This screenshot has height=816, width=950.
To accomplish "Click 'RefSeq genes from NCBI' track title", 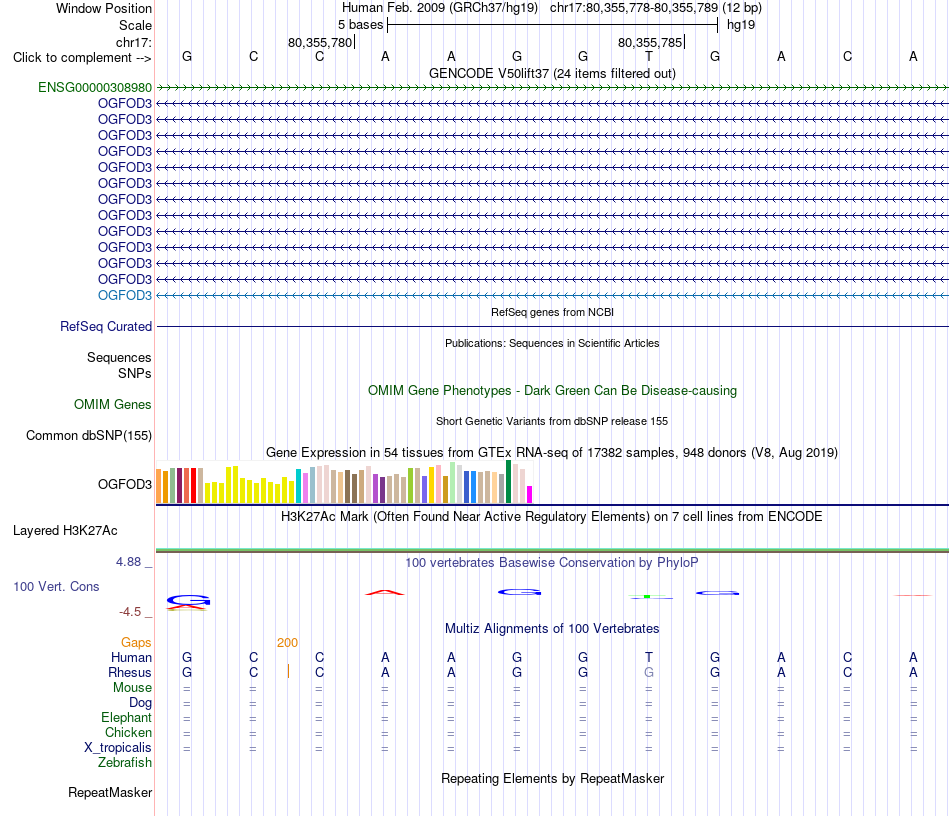I will [552, 312].
